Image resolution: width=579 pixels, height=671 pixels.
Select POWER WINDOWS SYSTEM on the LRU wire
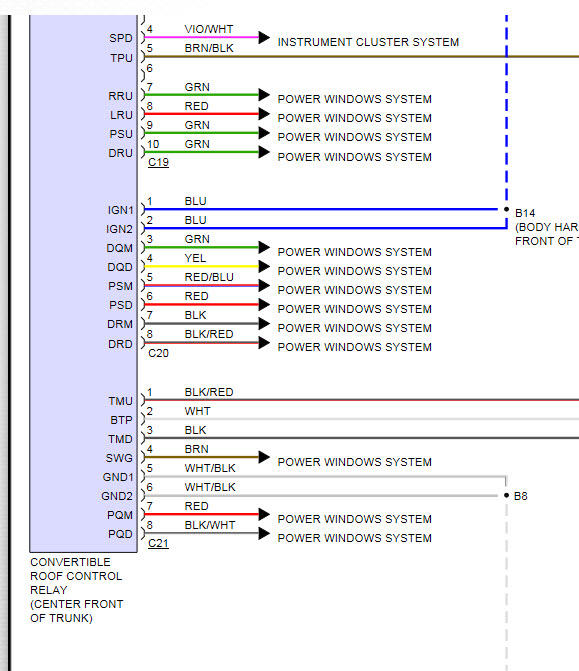pyautogui.click(x=354, y=118)
